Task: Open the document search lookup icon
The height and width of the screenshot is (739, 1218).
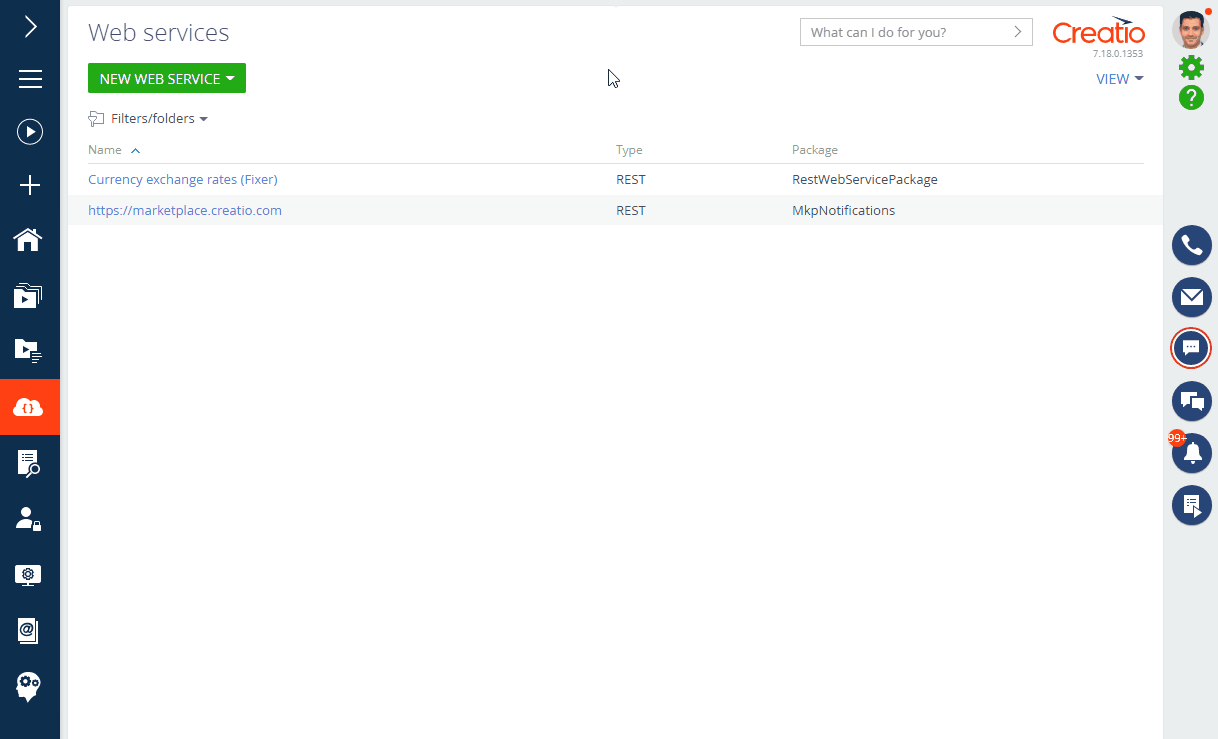Action: pyautogui.click(x=29, y=462)
